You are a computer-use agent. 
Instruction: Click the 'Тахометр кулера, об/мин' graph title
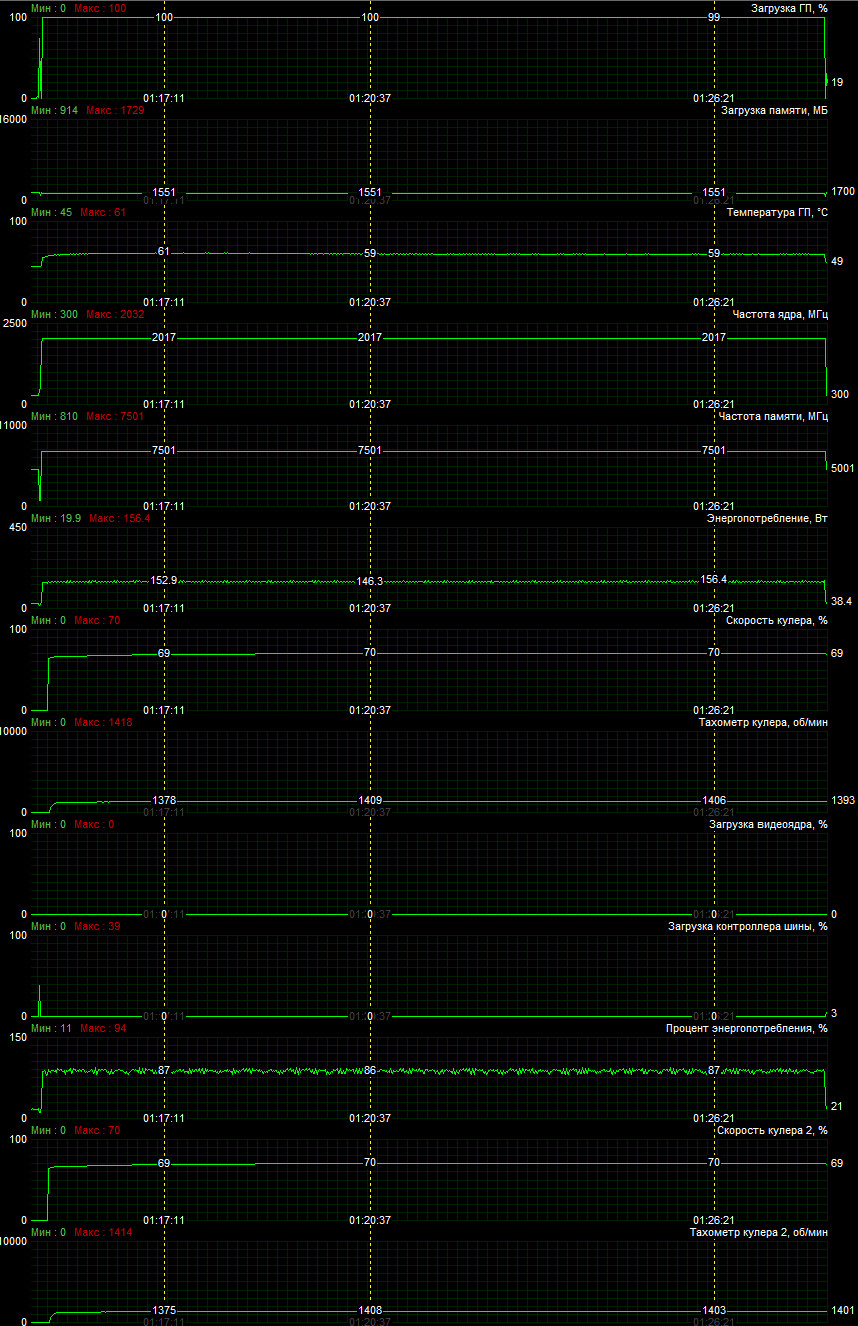pyautogui.click(x=764, y=722)
